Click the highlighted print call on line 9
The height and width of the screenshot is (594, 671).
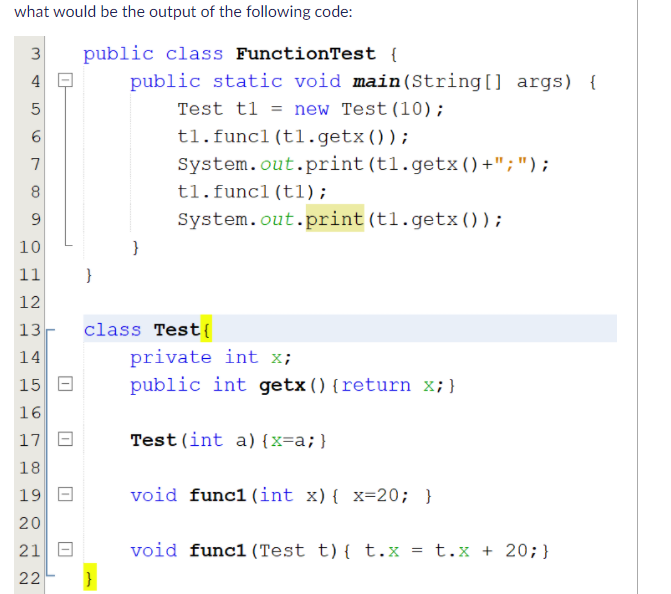click(335, 218)
